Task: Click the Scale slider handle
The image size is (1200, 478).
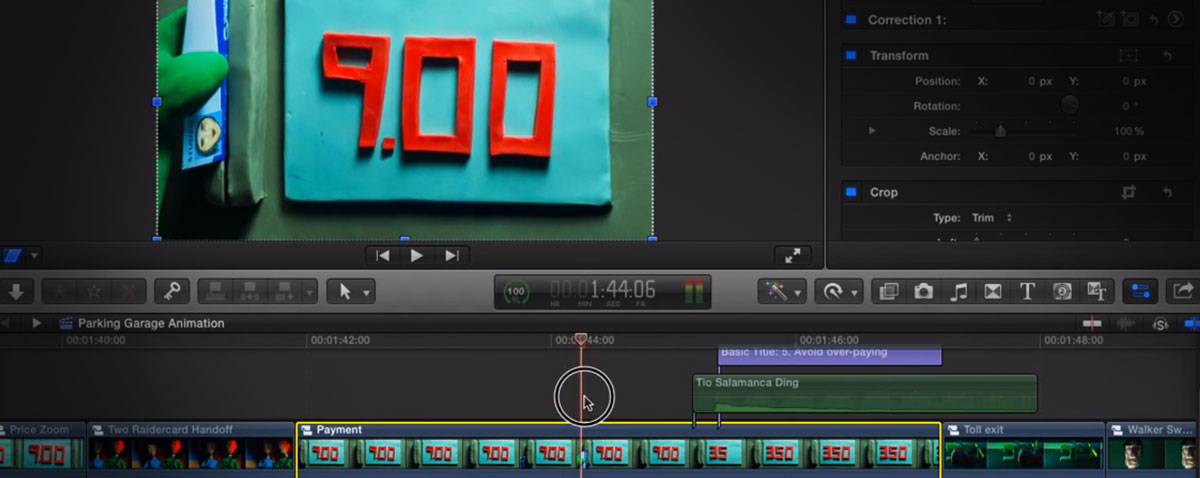Action: [1000, 131]
